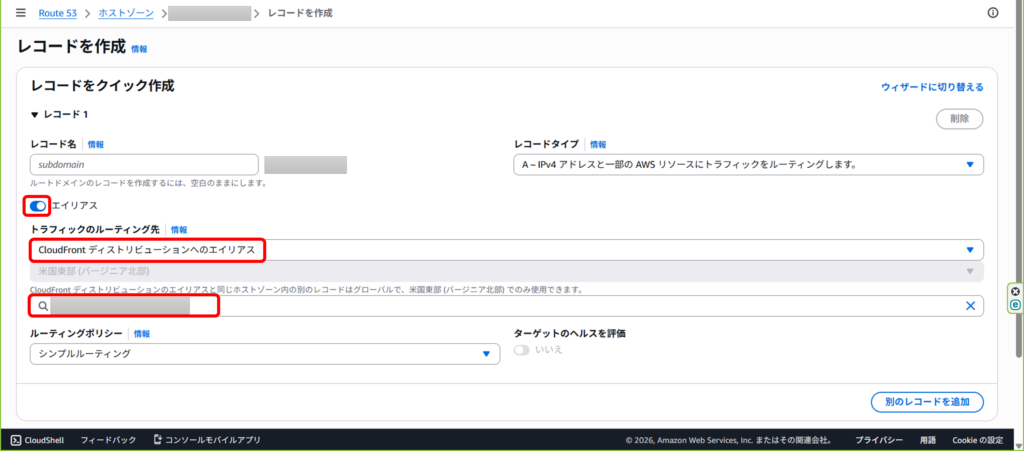Clear the distribution search field with X

(970, 306)
